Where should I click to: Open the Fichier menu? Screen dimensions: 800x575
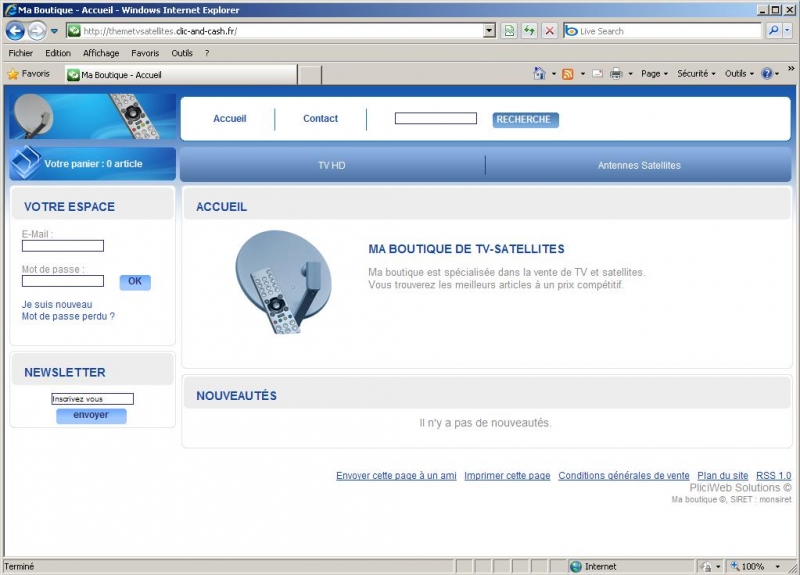tap(20, 53)
